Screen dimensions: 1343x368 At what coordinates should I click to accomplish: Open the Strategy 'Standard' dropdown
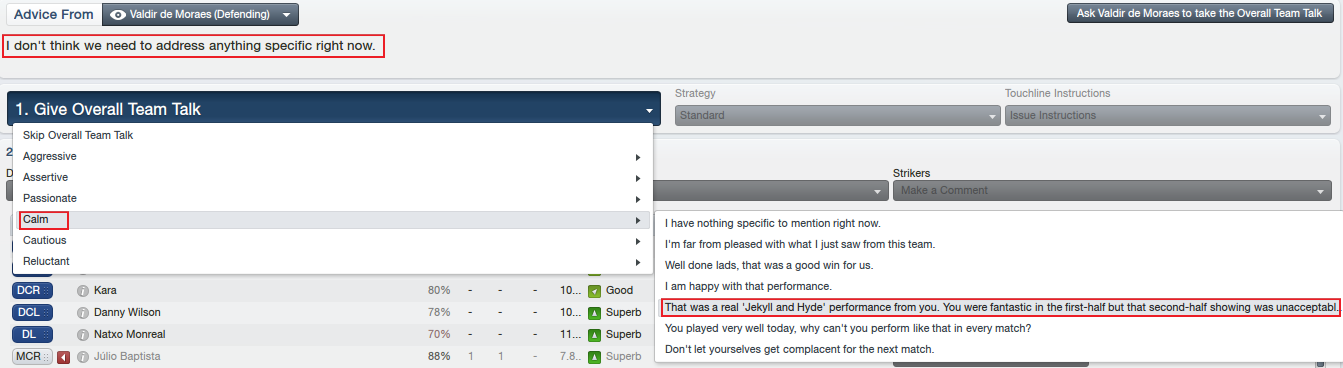(x=838, y=115)
